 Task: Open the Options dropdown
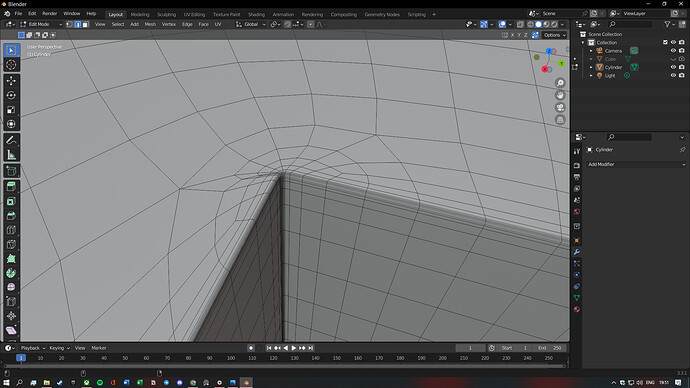click(x=554, y=35)
